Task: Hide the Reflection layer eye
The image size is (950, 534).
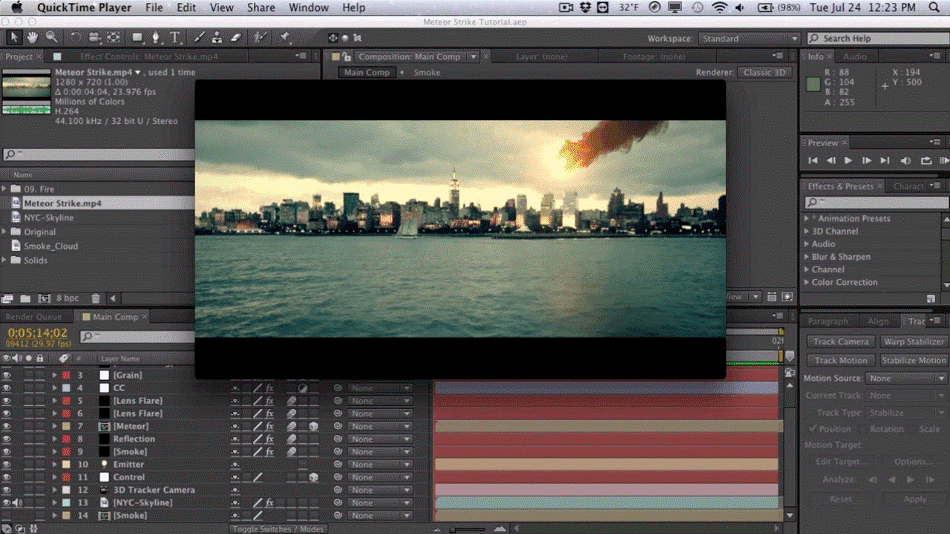Action: point(7,439)
